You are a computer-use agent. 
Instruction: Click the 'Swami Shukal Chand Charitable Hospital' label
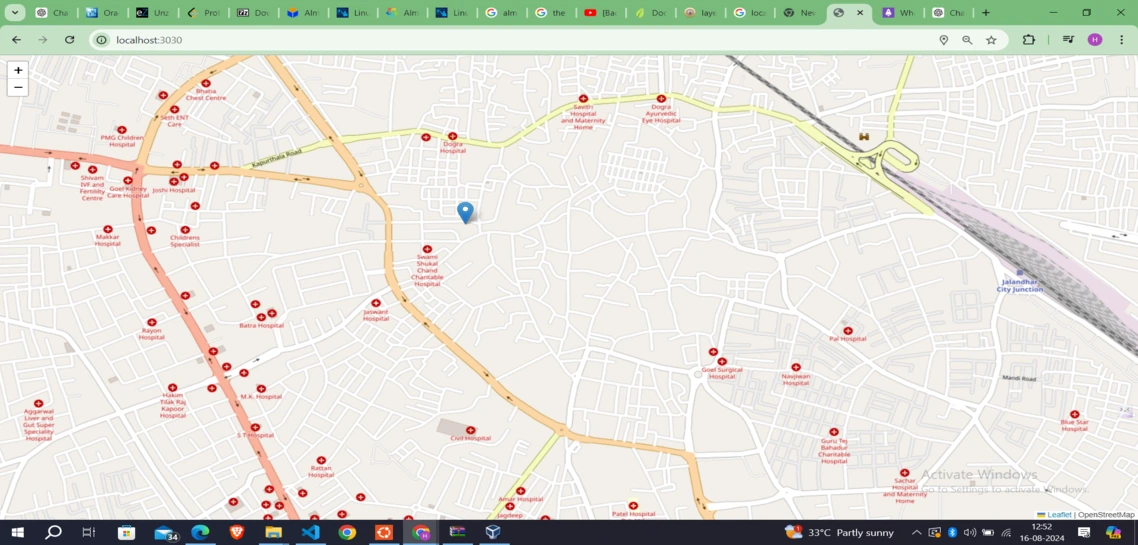(427, 271)
